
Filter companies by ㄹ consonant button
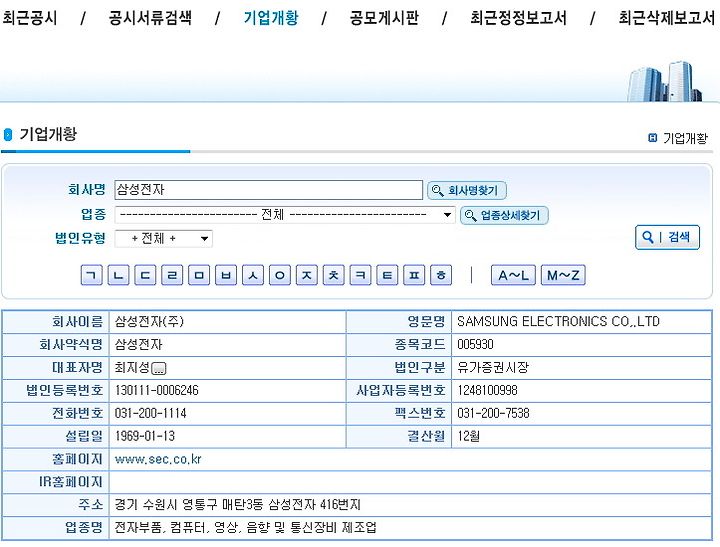tap(172, 275)
